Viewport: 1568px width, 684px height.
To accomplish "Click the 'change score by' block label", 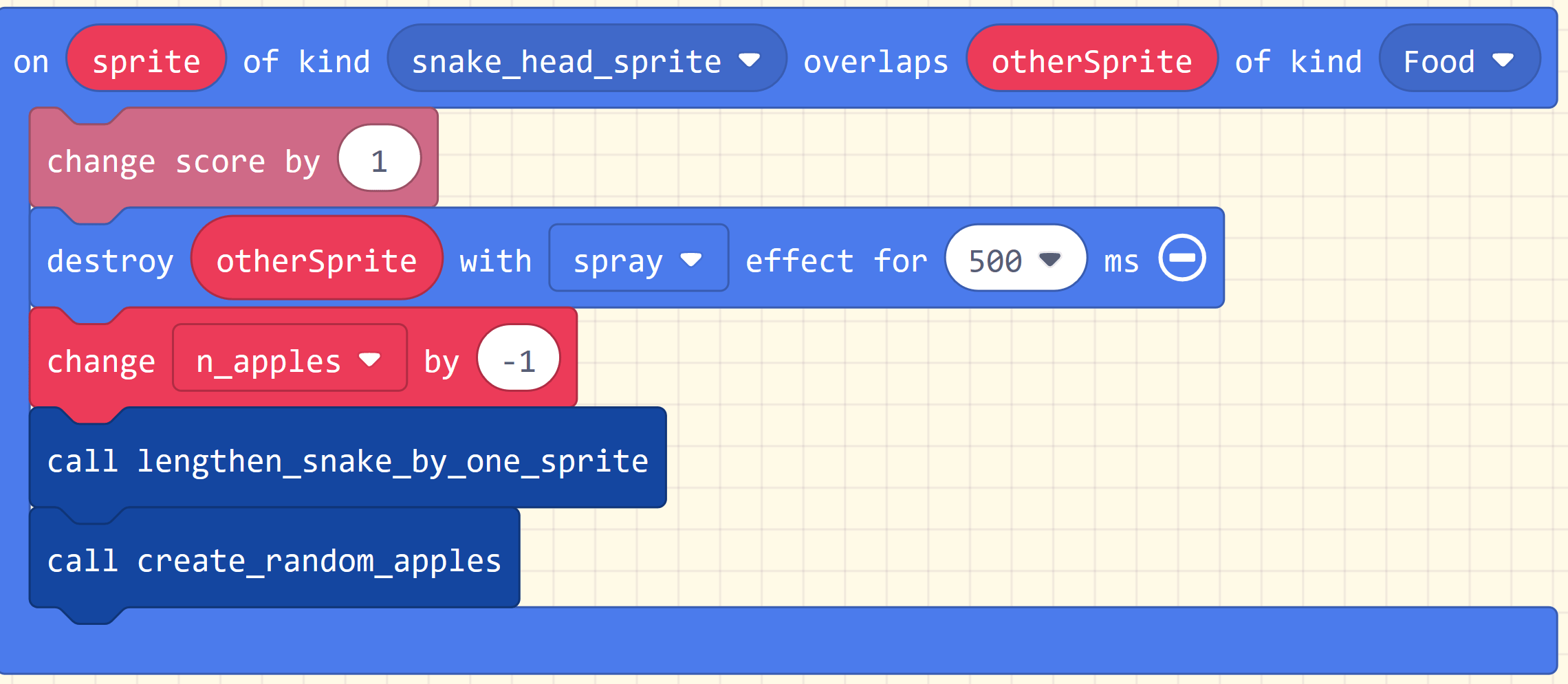I will point(184,162).
